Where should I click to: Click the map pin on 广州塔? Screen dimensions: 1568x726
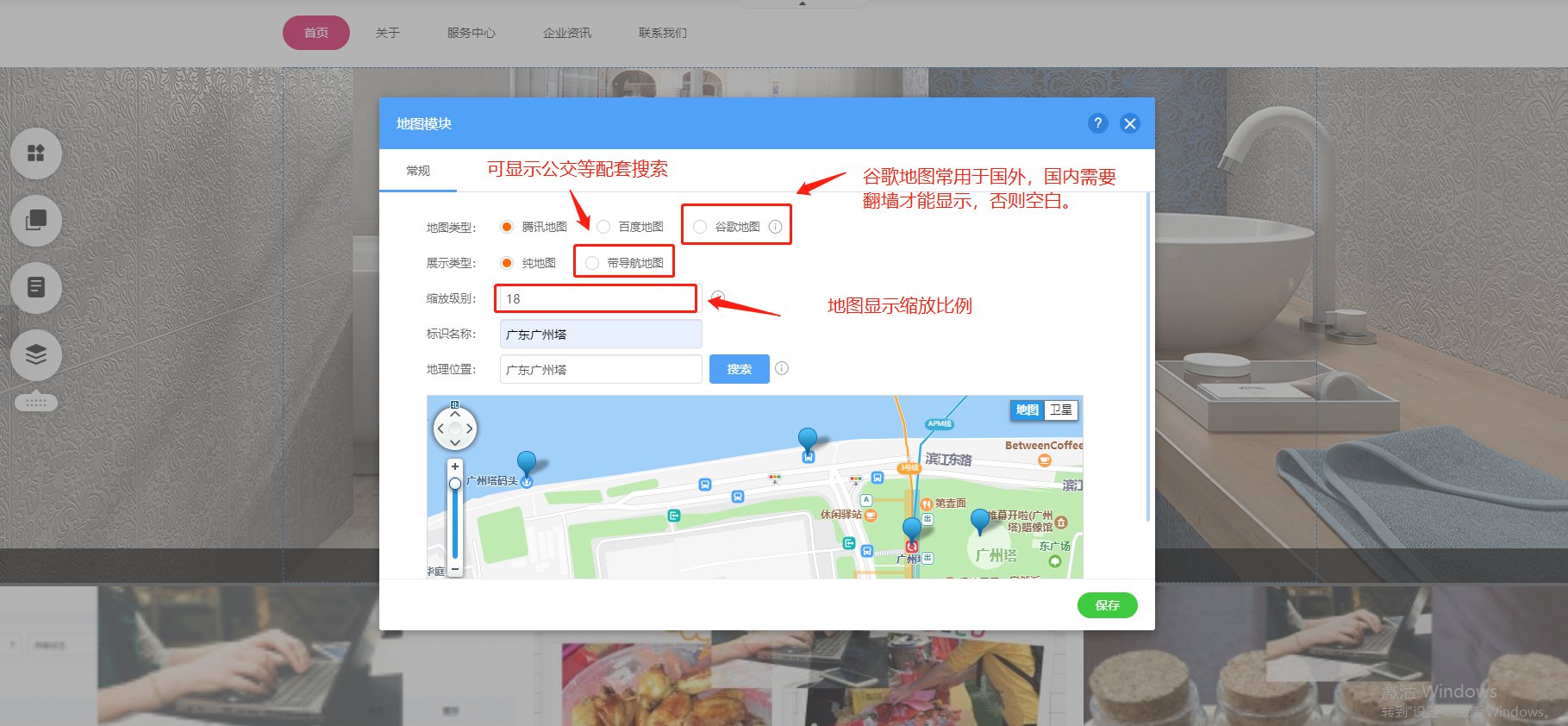coord(980,521)
